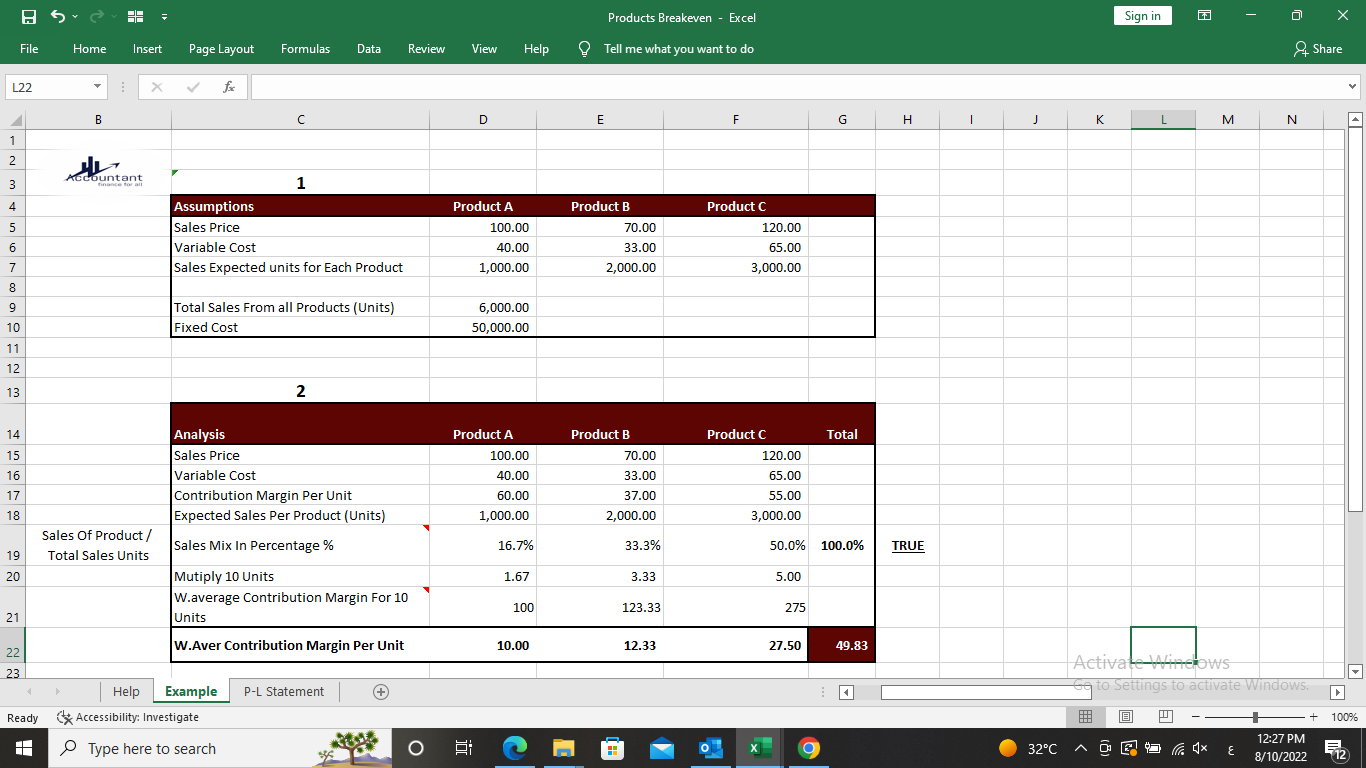Screen dimensions: 1366x768
Task: Open Microsoft Edge from taskbar
Action: tap(514, 748)
